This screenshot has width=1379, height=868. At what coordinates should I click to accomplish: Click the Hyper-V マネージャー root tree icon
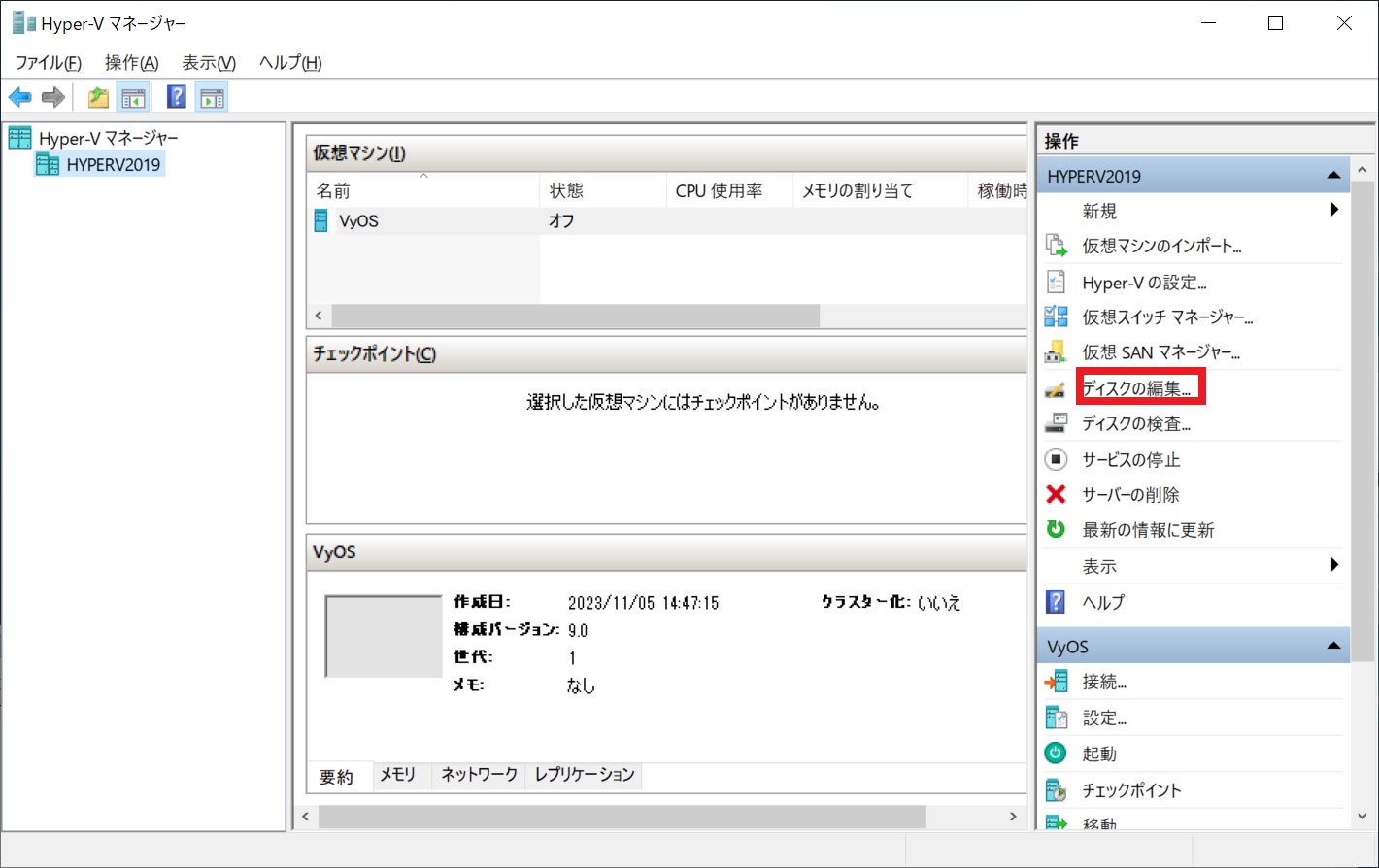[20, 138]
